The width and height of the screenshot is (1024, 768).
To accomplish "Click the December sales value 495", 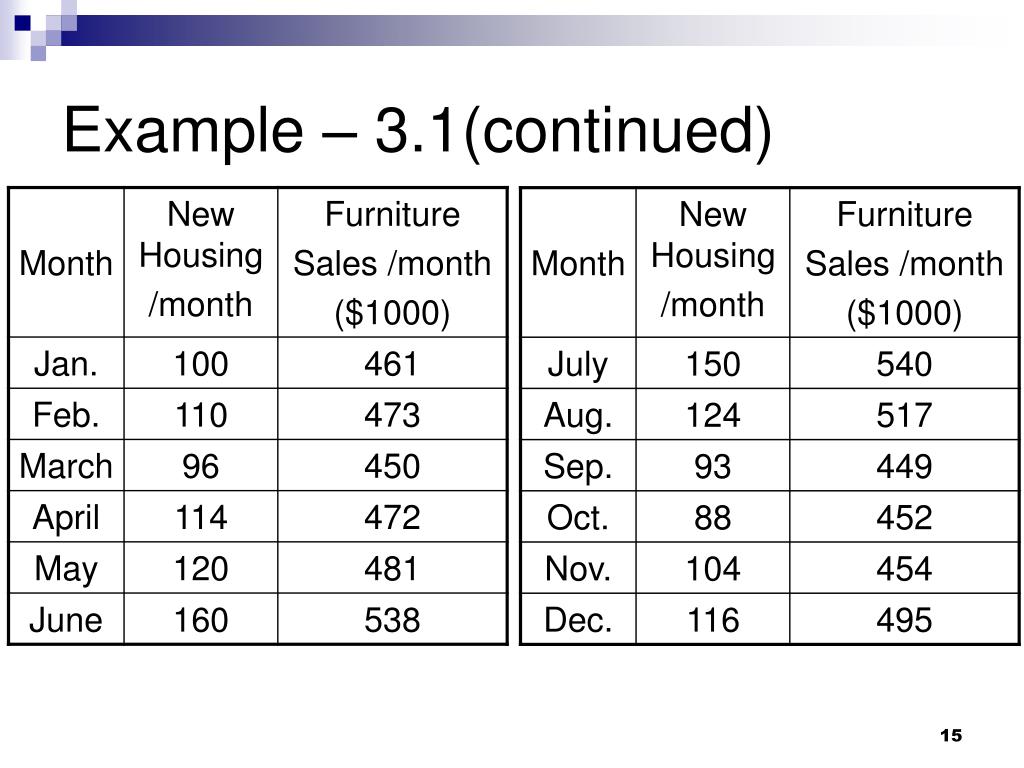I will pos(904,620).
